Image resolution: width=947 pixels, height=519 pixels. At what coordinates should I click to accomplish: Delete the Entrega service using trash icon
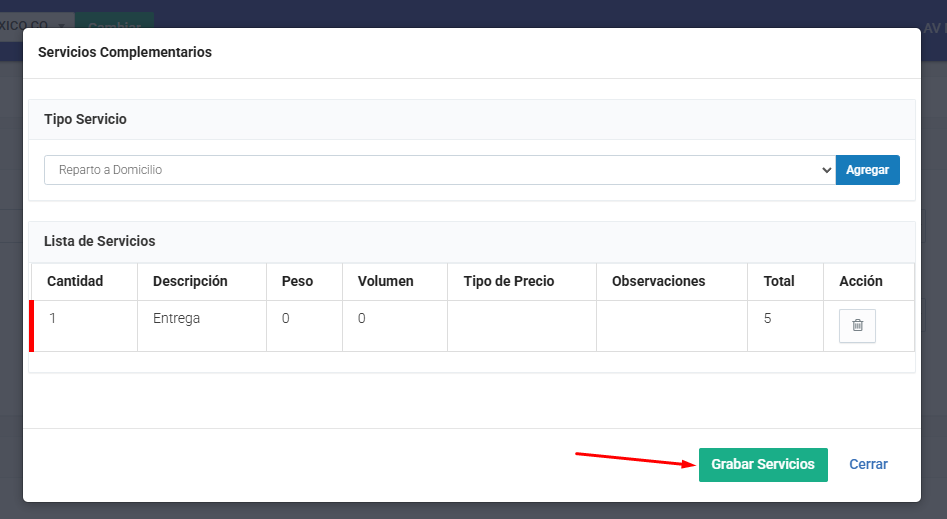click(x=857, y=326)
